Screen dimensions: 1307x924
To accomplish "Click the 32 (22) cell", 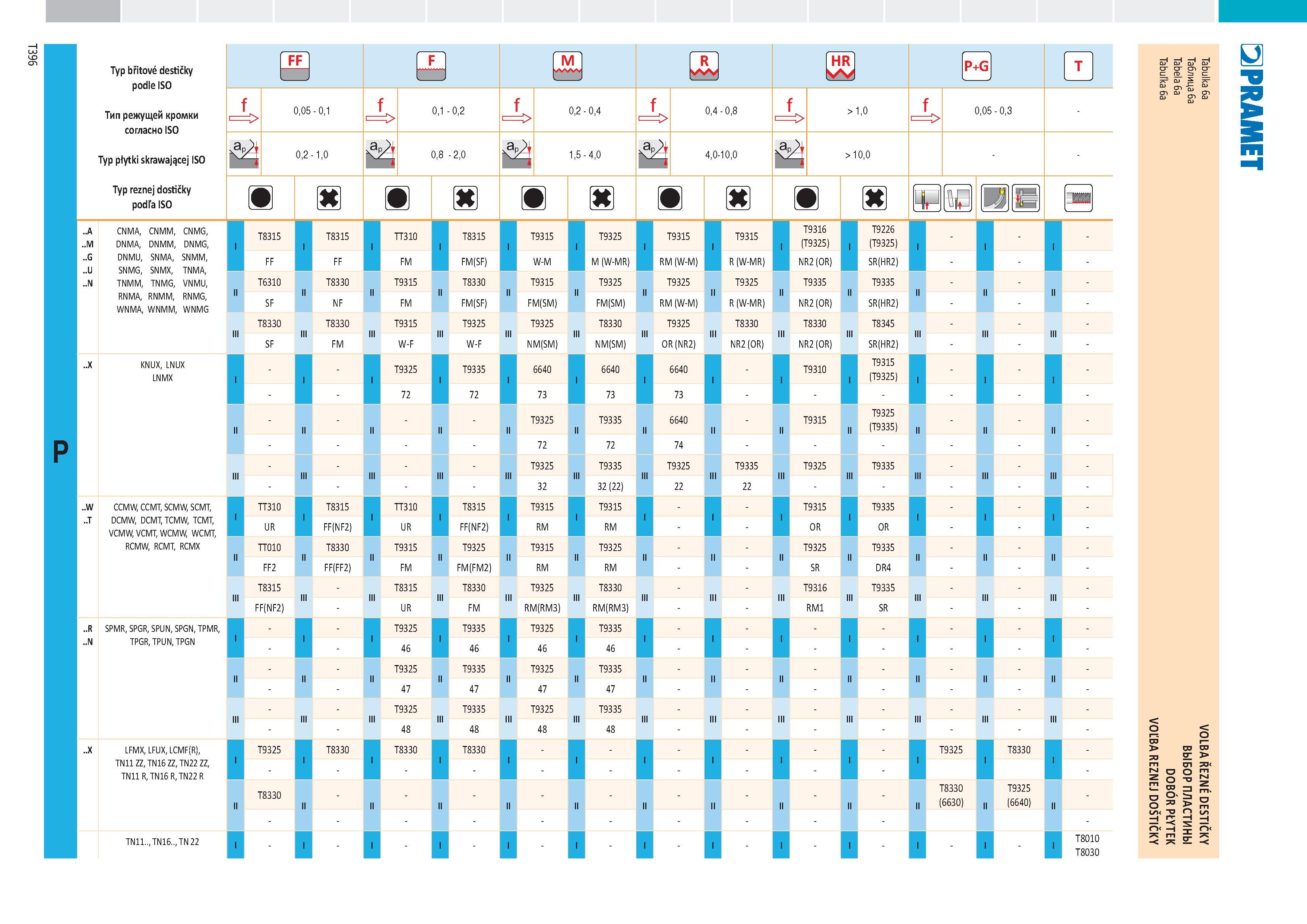I will point(610,487).
